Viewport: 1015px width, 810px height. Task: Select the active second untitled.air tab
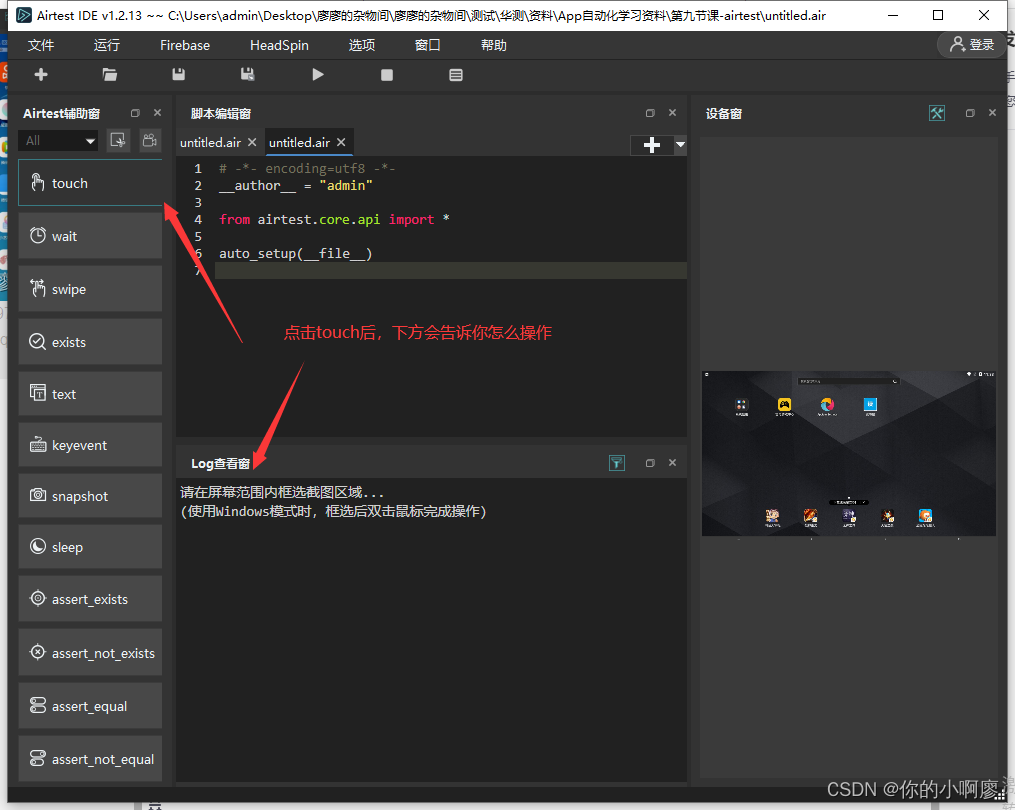[299, 142]
